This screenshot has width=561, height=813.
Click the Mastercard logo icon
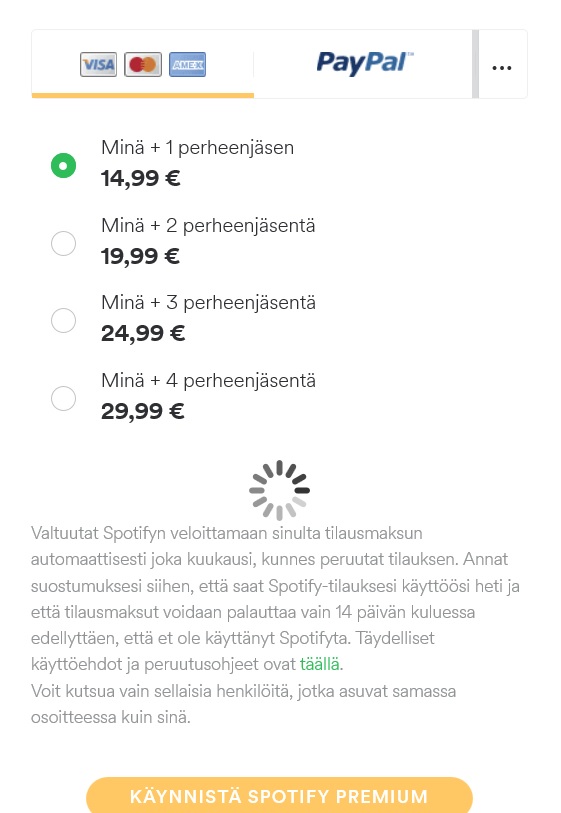tap(143, 64)
